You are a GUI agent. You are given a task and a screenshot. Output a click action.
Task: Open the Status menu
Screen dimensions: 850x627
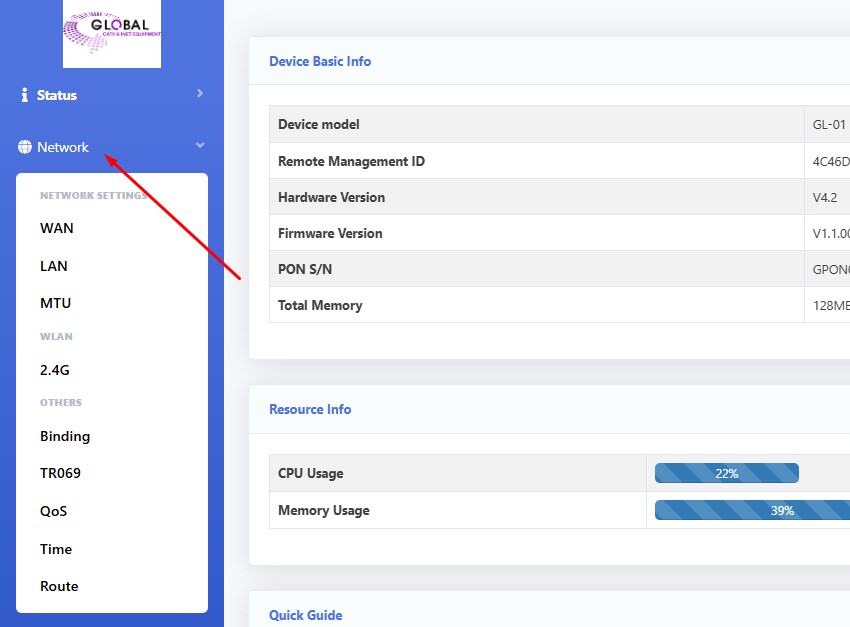click(x=56, y=95)
